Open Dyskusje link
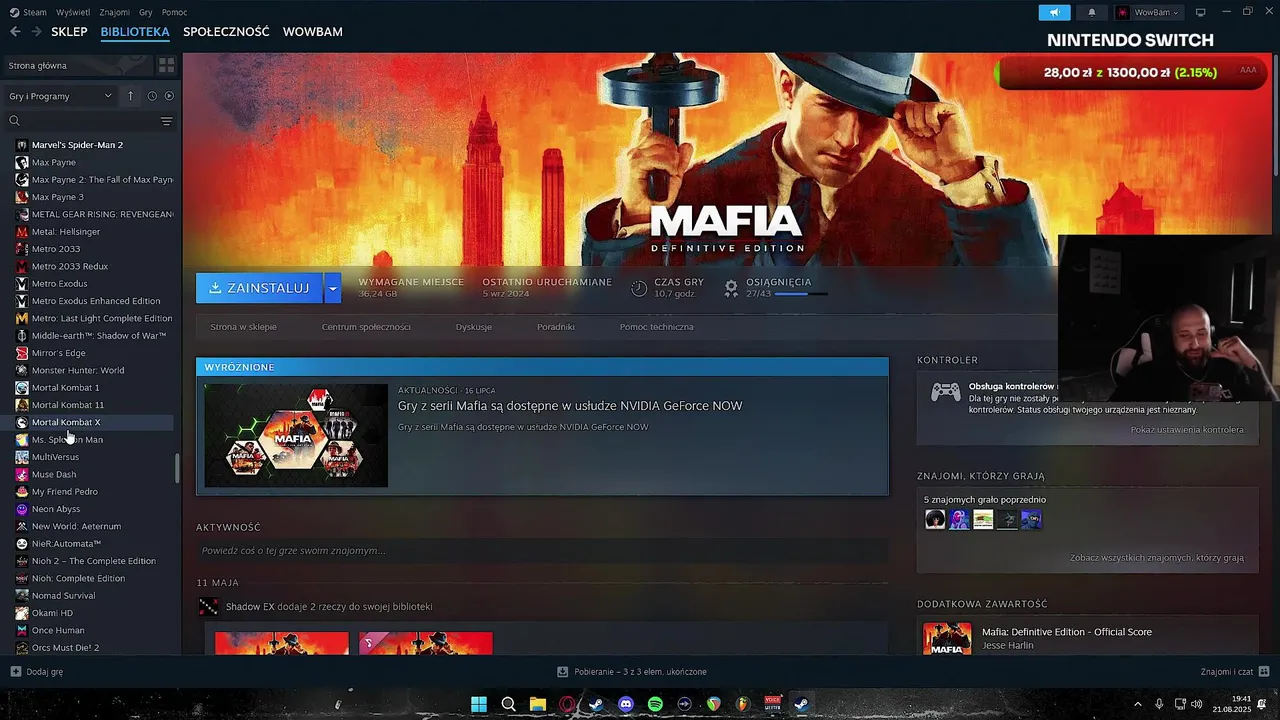This screenshot has height=720, width=1280. [x=473, y=327]
